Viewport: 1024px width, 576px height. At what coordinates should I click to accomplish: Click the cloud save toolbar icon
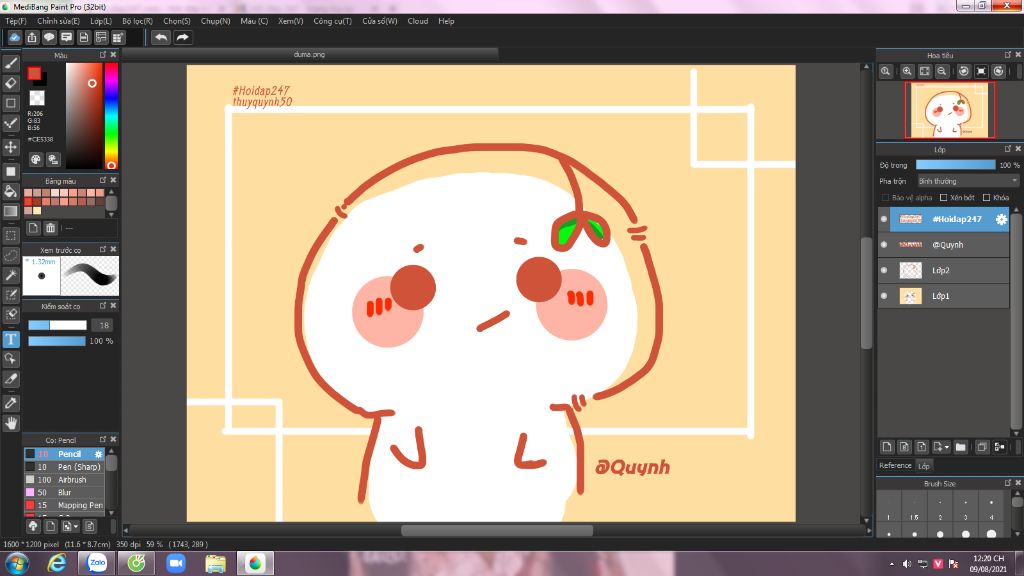click(14, 37)
